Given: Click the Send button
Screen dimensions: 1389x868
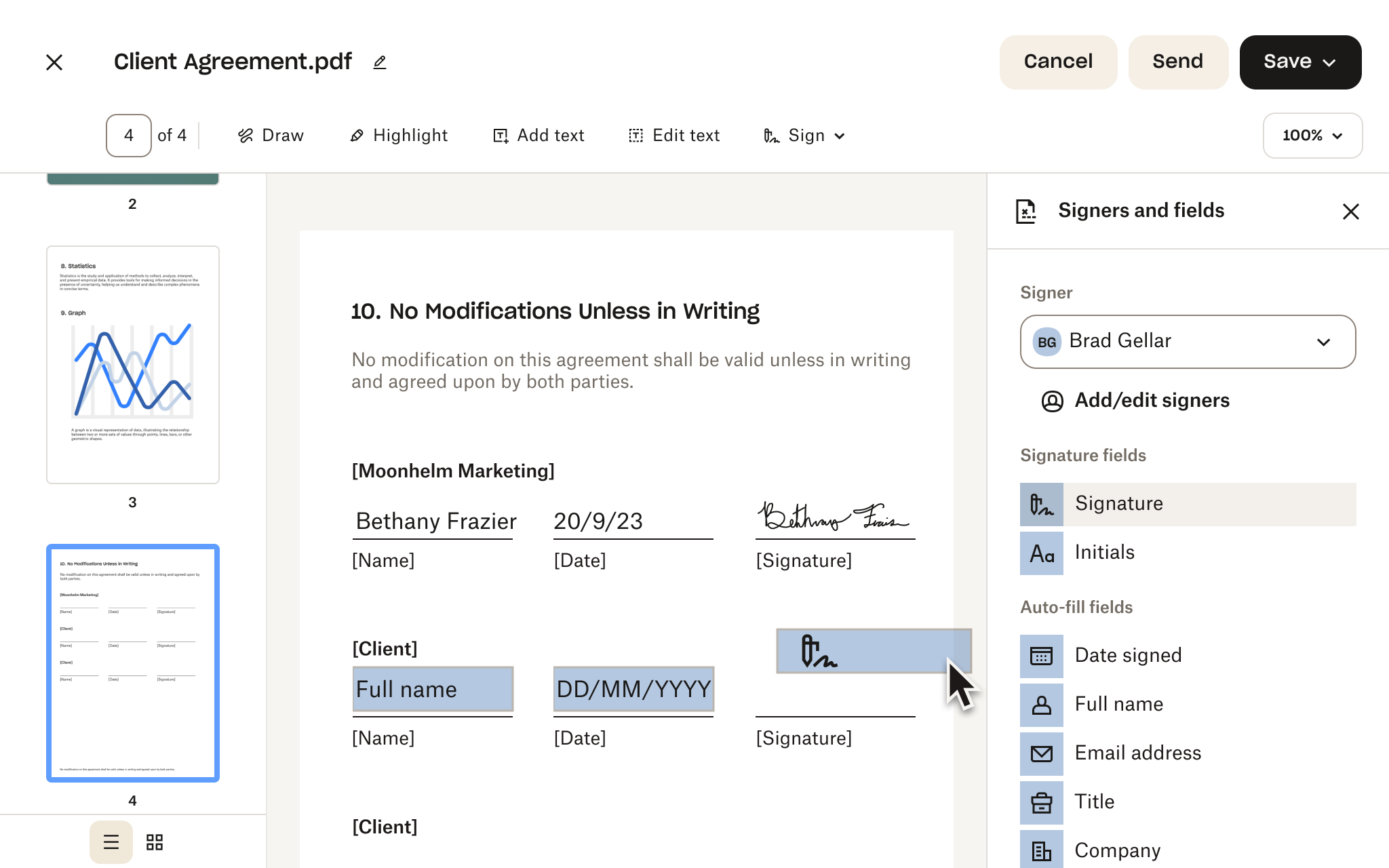Looking at the screenshot, I should tap(1178, 61).
